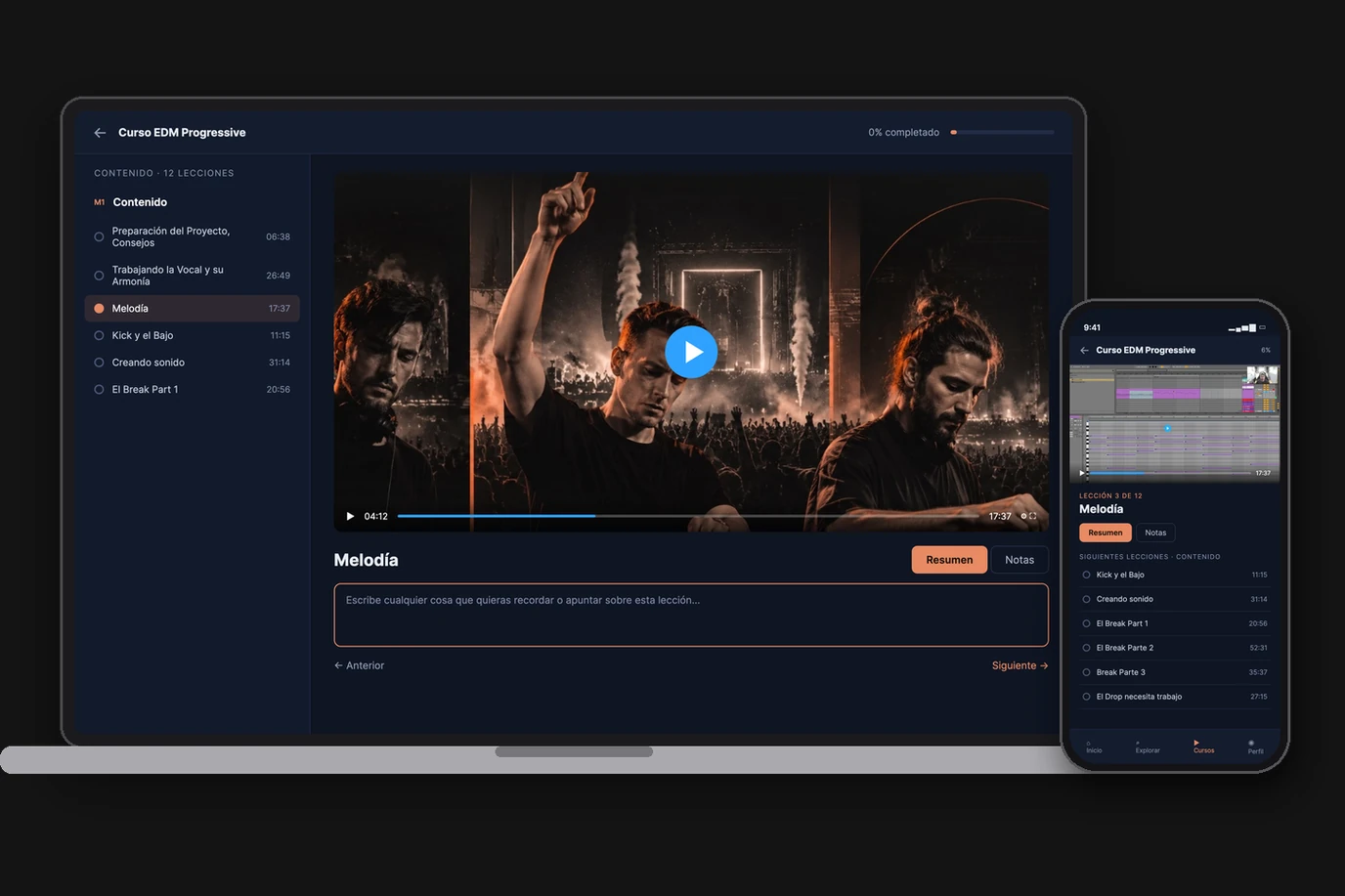
Task: Tick phone 'El Break Parte 2' circle
Action: (x=1086, y=648)
